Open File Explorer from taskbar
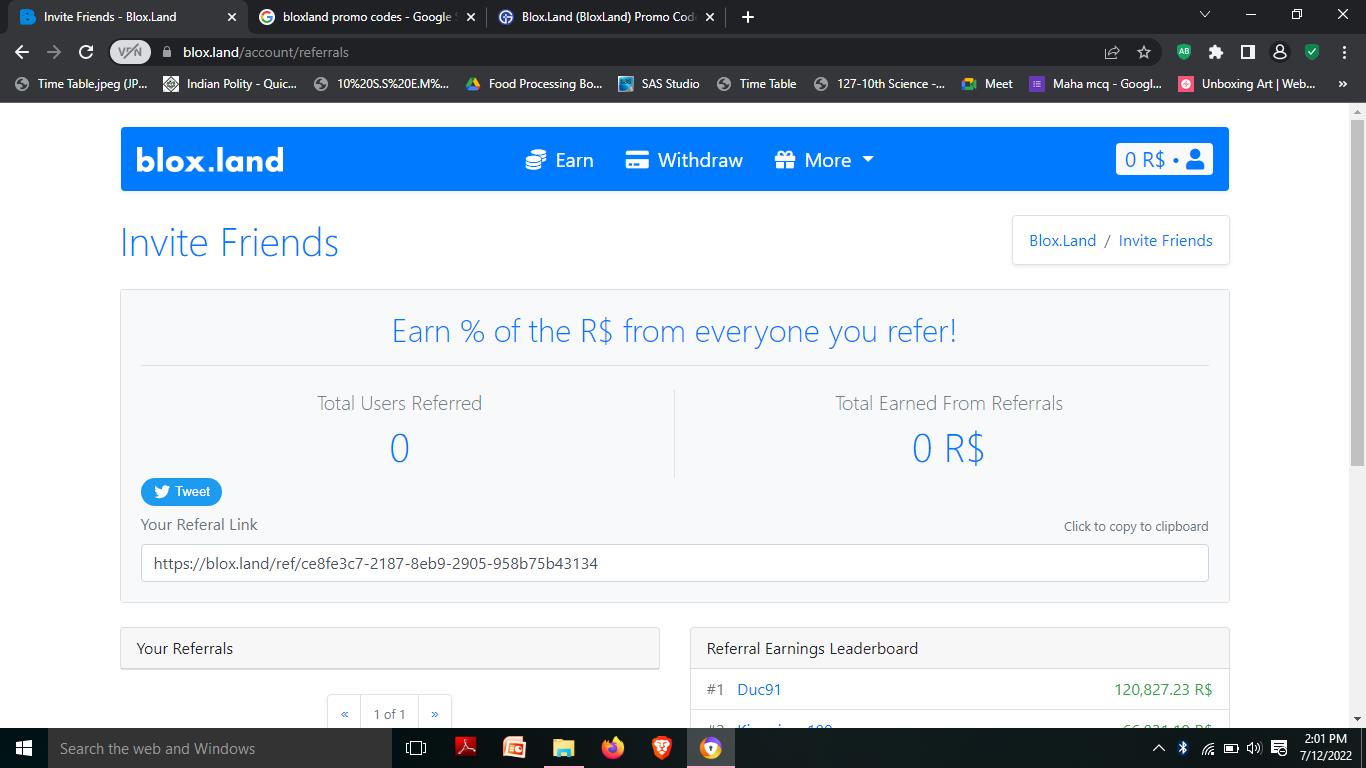The width and height of the screenshot is (1366, 768). (x=563, y=748)
